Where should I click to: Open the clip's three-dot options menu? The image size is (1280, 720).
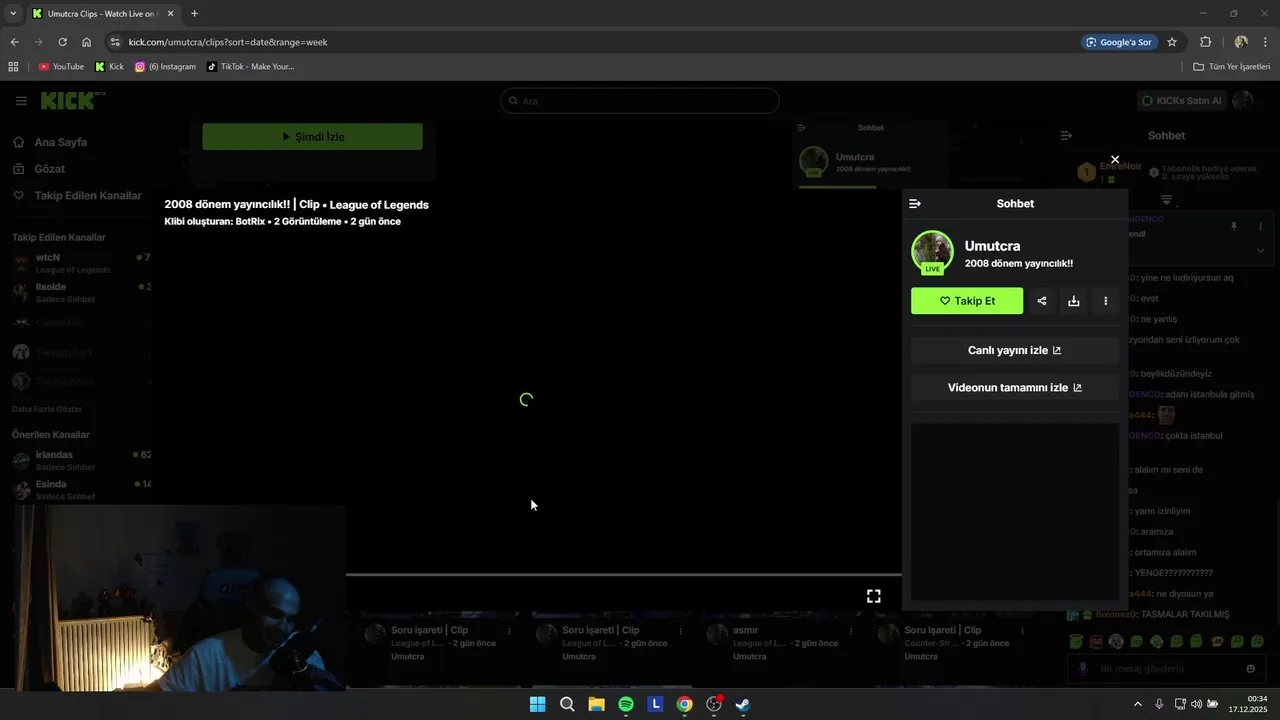[1105, 301]
